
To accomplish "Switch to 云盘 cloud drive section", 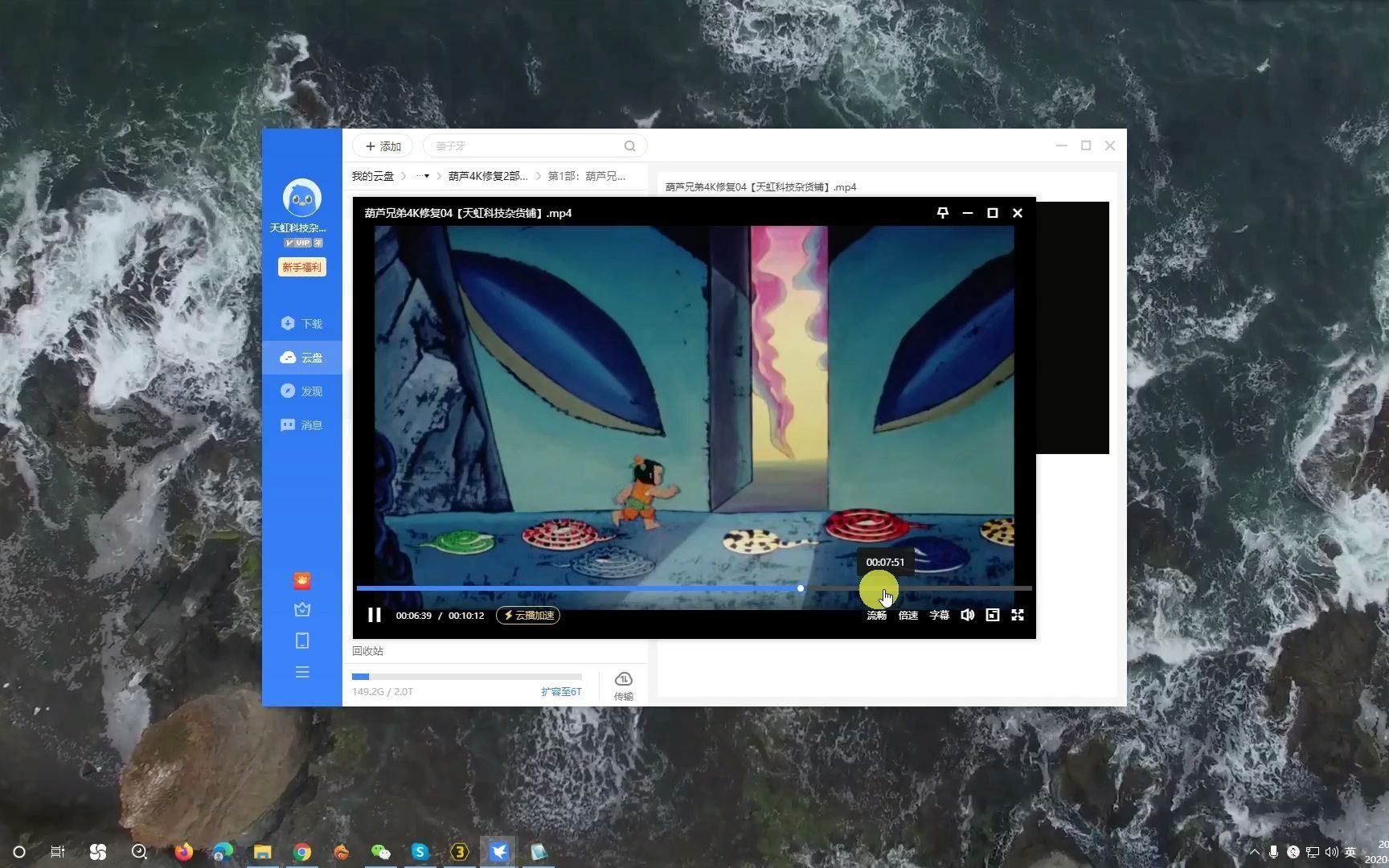I will [302, 358].
